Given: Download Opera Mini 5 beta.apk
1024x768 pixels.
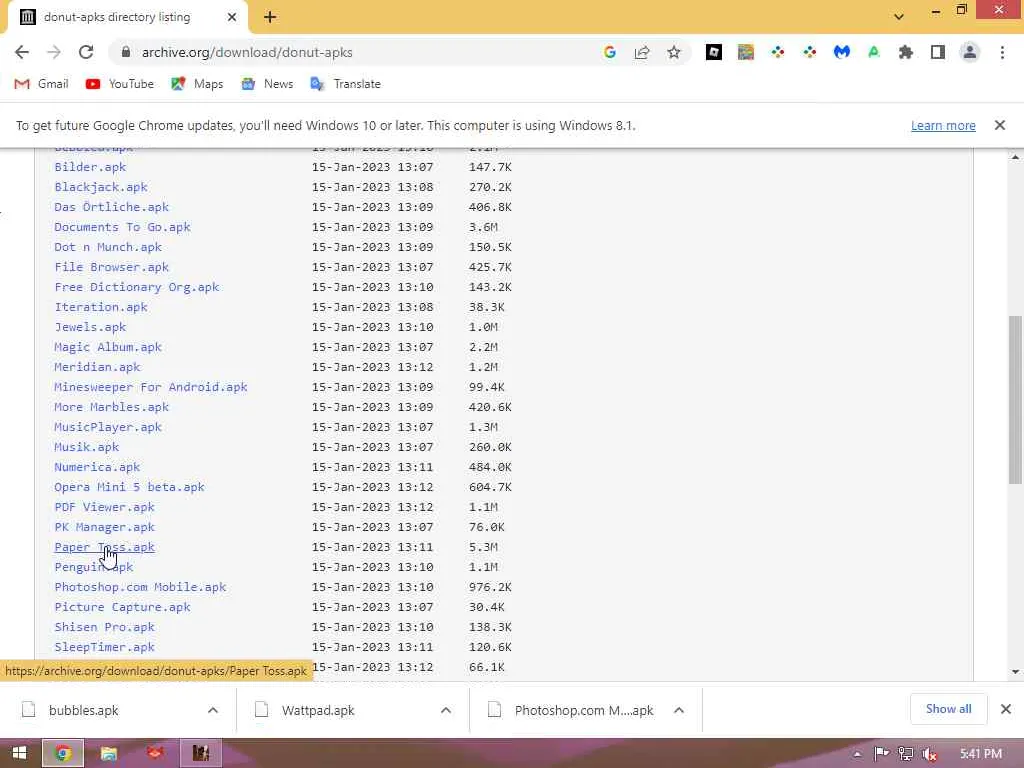Looking at the screenshot, I should pos(129,487).
